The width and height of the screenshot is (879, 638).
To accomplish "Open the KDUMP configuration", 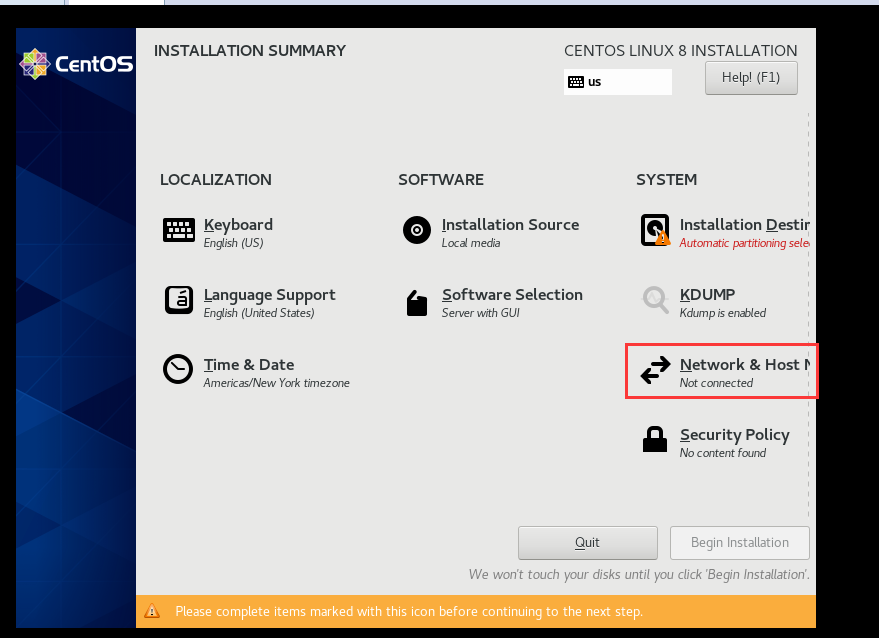I will [x=707, y=295].
